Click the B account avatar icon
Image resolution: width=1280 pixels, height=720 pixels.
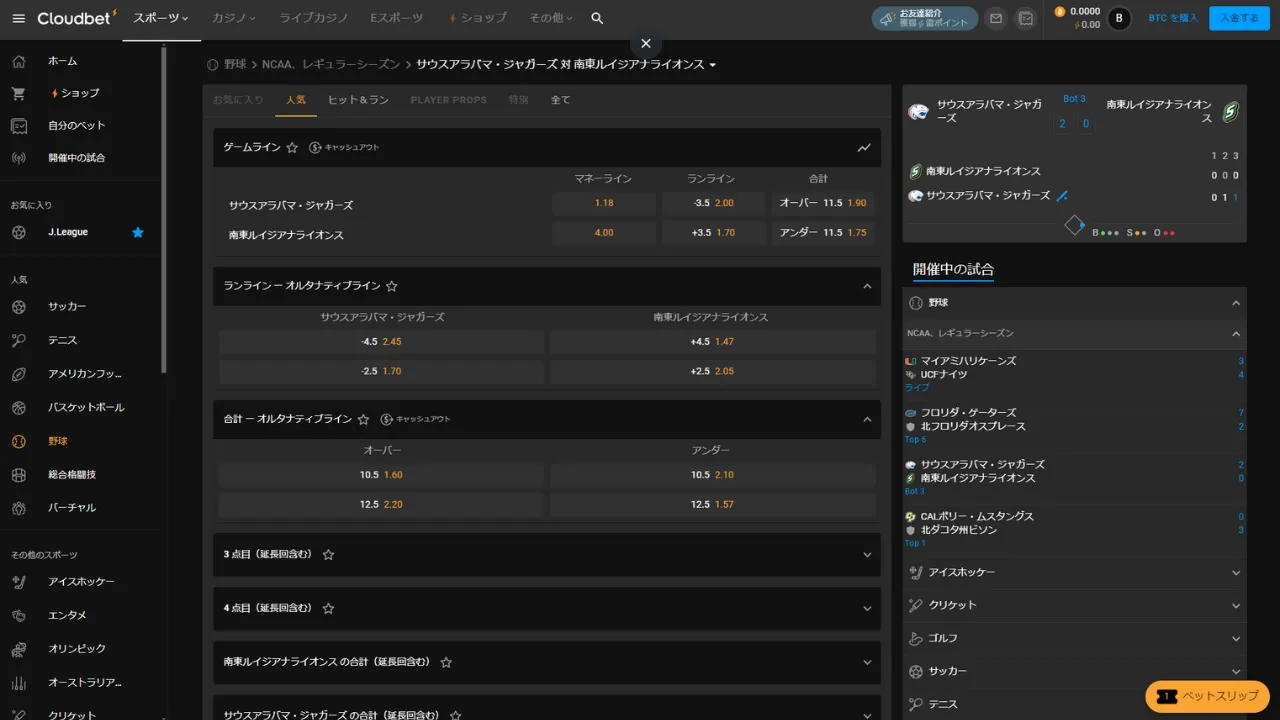click(x=1118, y=18)
